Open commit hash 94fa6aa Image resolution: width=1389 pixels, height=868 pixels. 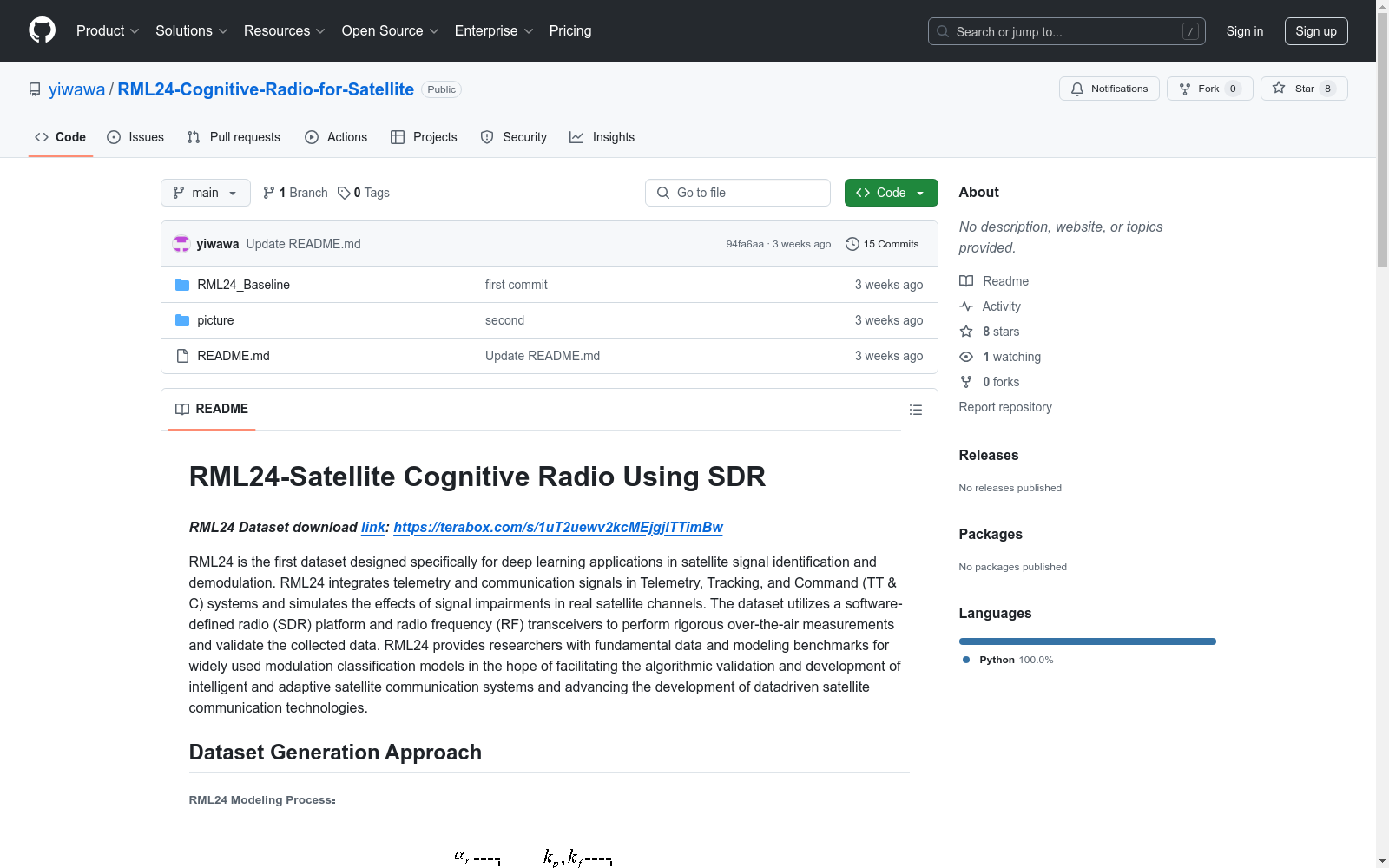tap(745, 244)
